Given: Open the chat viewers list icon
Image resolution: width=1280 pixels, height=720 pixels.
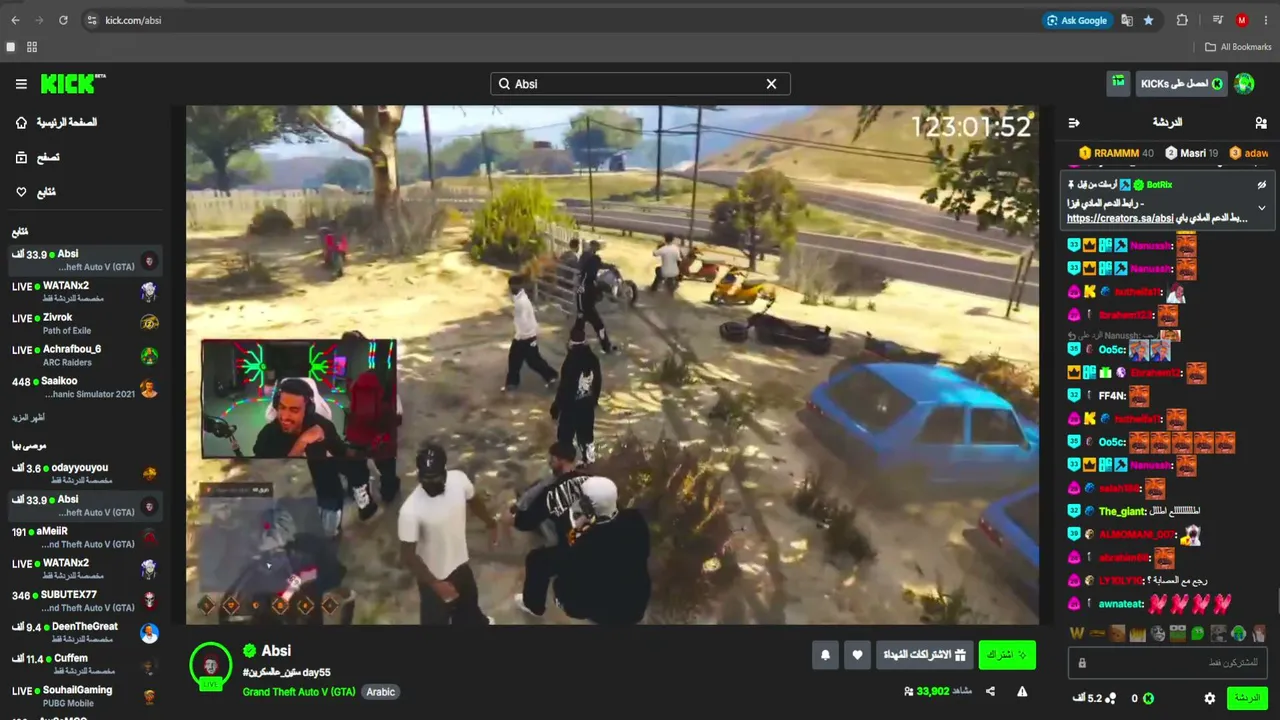Looking at the screenshot, I should click(x=1261, y=123).
